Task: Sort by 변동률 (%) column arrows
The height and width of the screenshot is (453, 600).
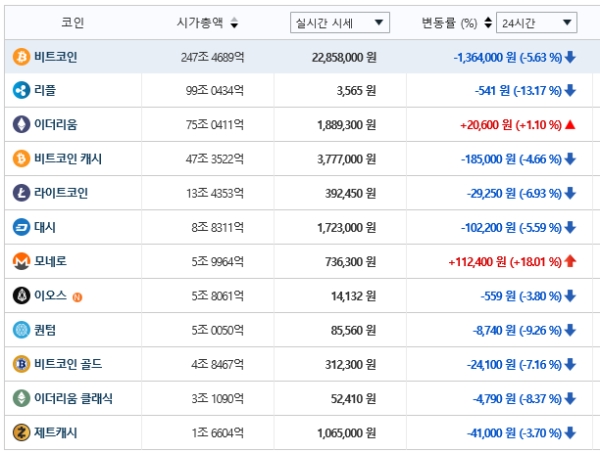Action: 487,23
